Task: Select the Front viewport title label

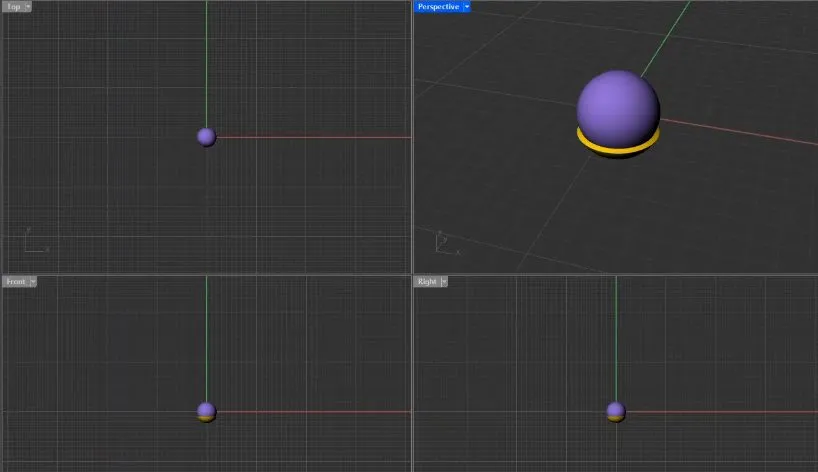Action: tap(15, 282)
